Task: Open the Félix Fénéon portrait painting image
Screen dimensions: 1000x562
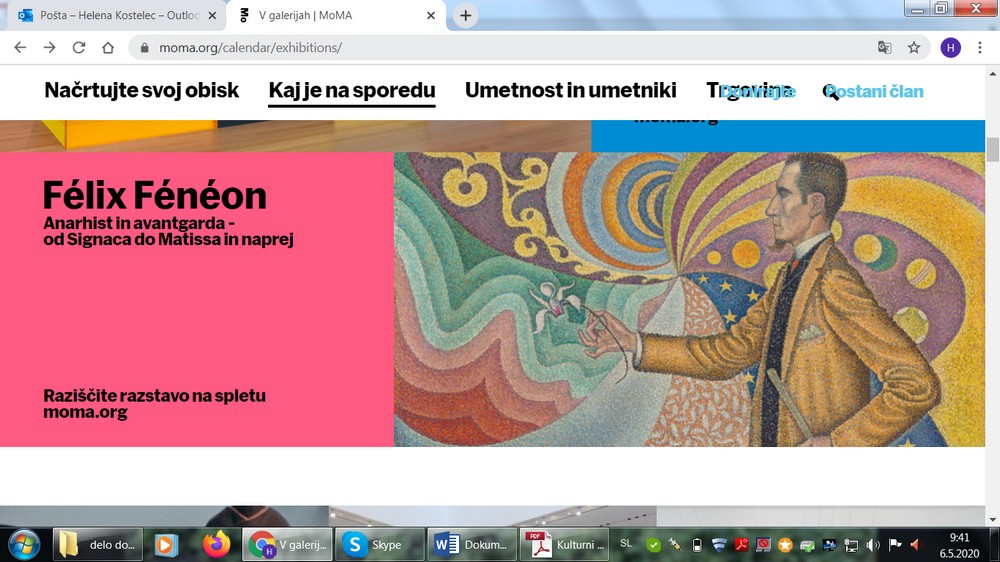Action: 689,299
